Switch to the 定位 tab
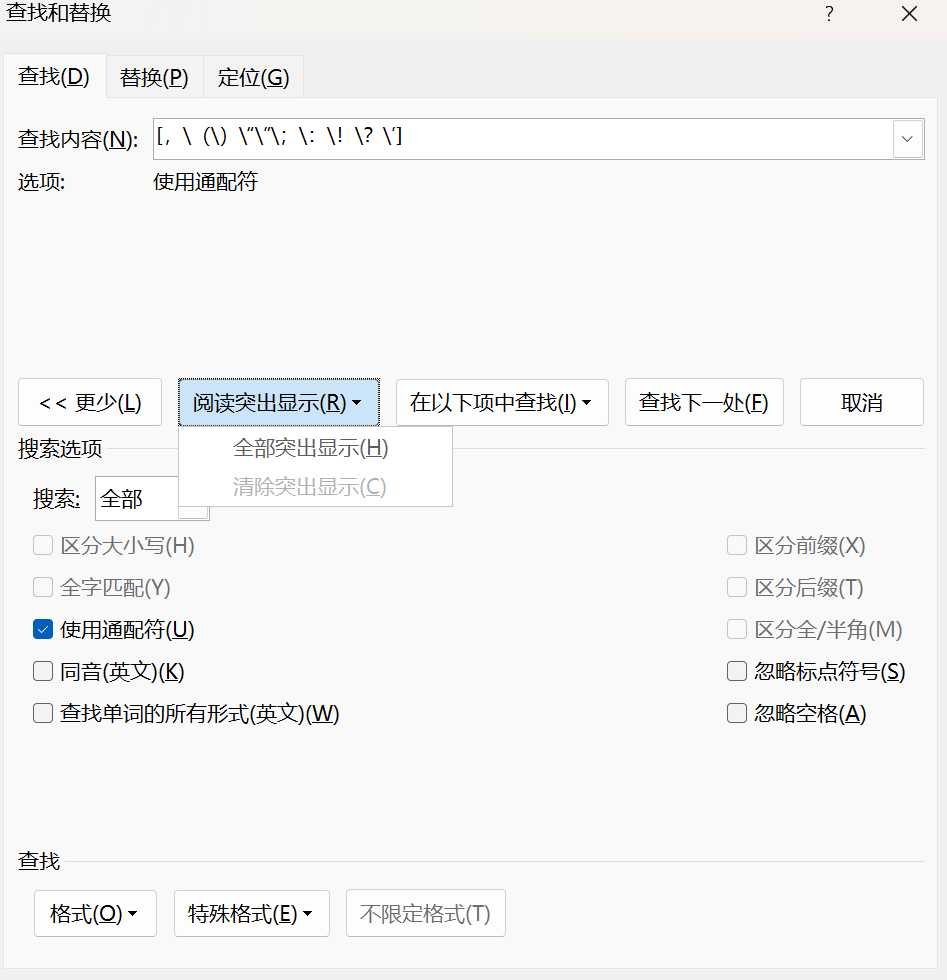 253,76
